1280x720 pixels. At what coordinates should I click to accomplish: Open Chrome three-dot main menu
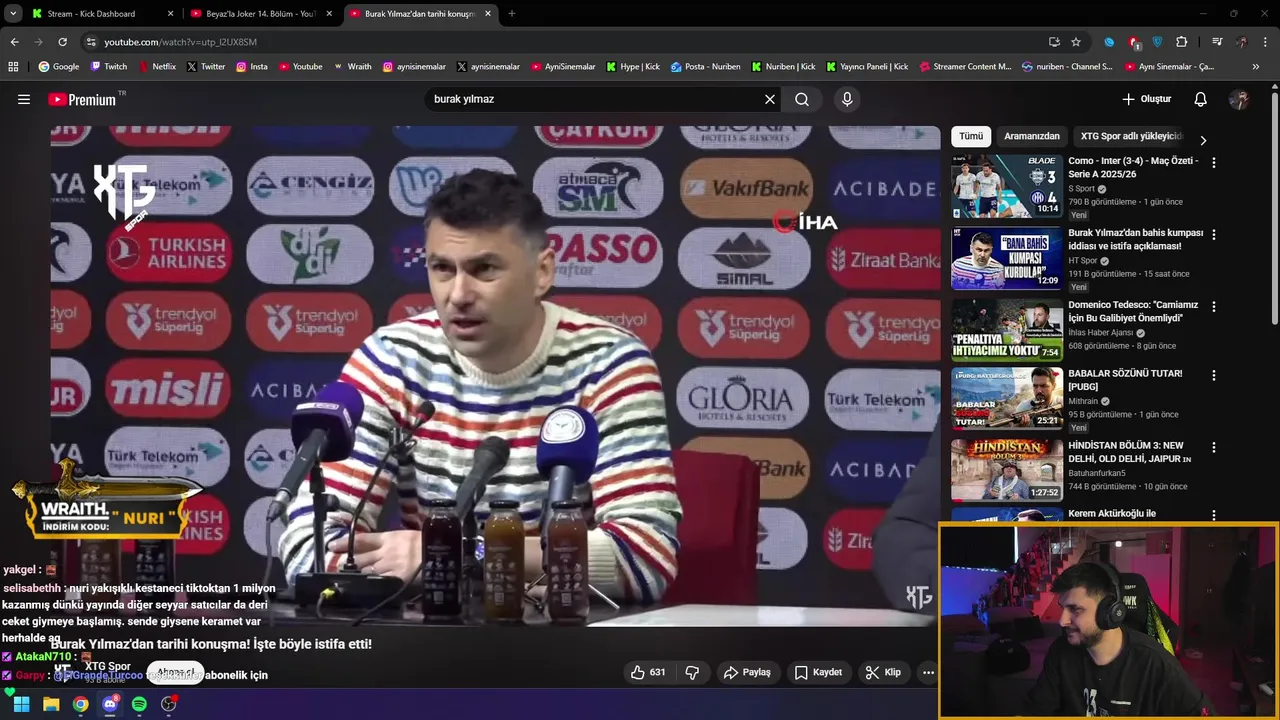click(x=1266, y=42)
